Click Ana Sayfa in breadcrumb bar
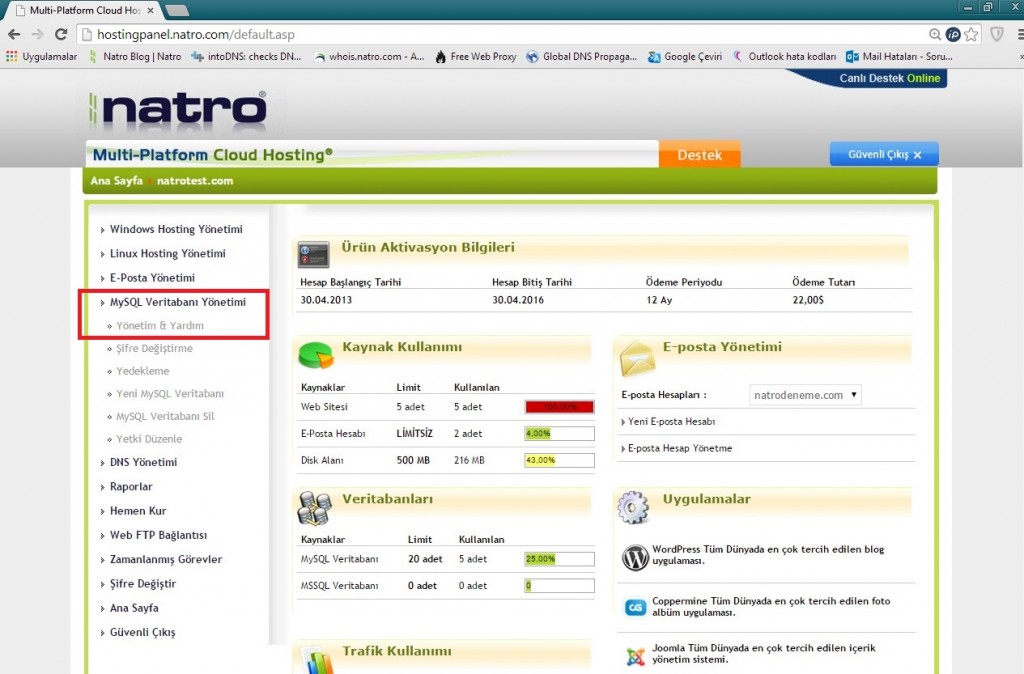The height and width of the screenshot is (674, 1024). coord(116,181)
